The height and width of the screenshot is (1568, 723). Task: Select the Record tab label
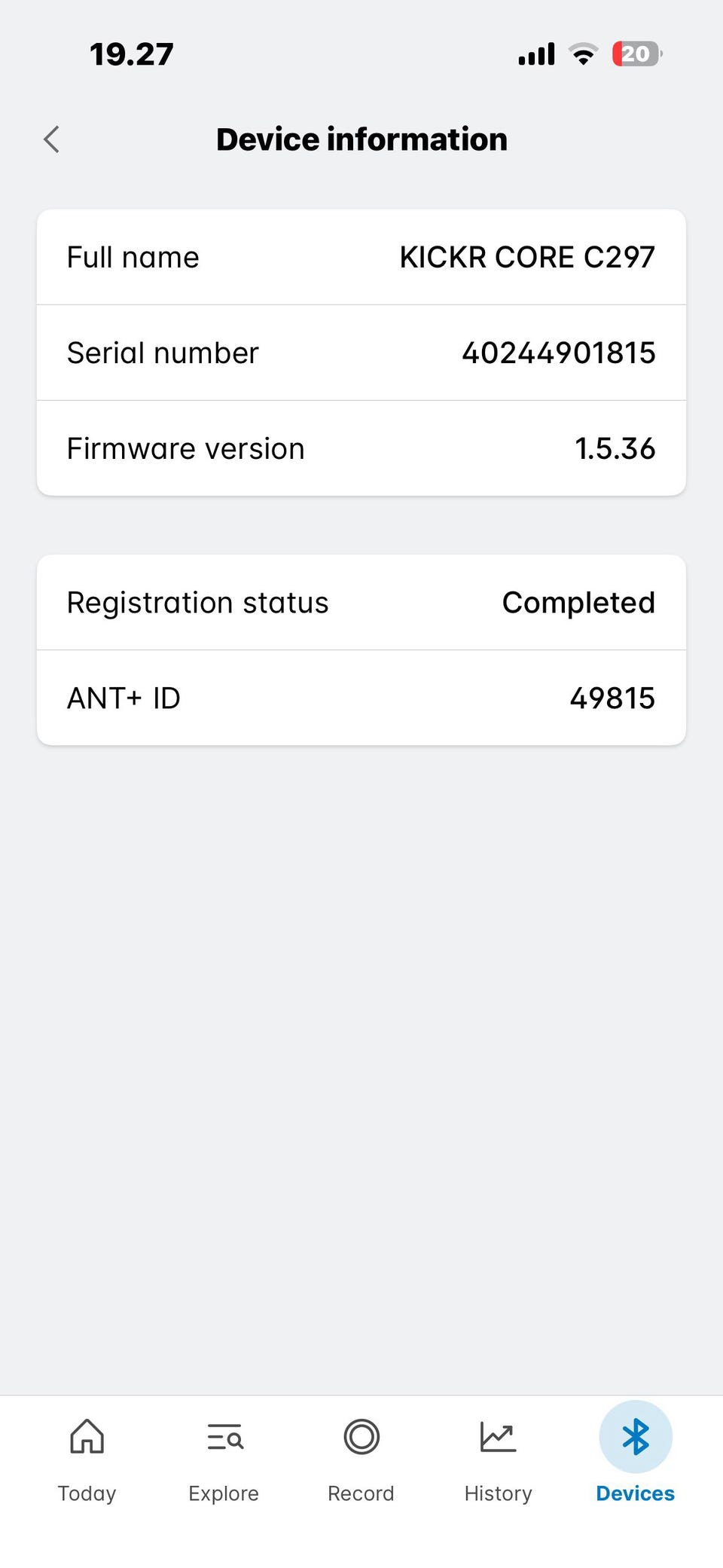point(361,1493)
